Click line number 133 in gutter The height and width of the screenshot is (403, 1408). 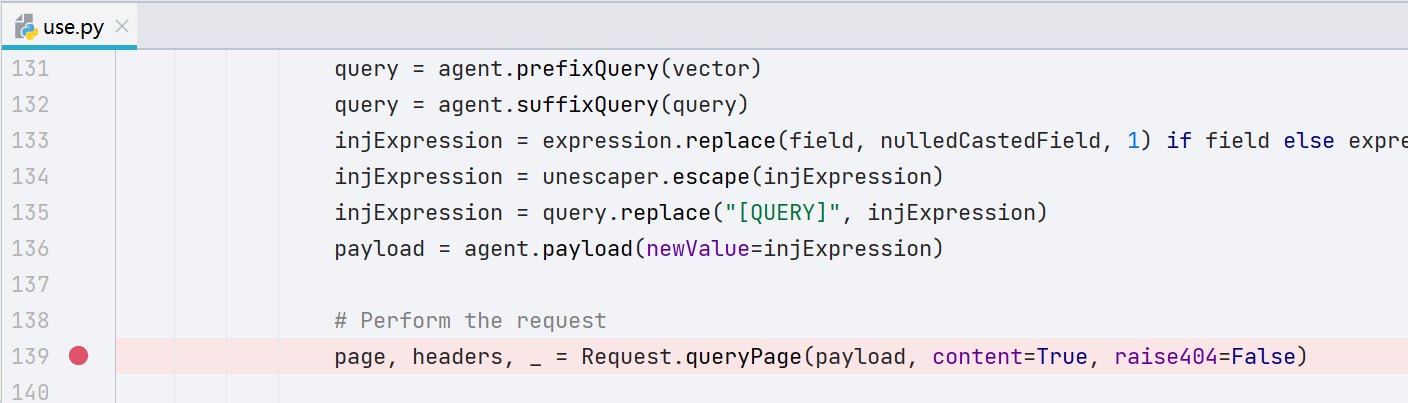[30, 141]
